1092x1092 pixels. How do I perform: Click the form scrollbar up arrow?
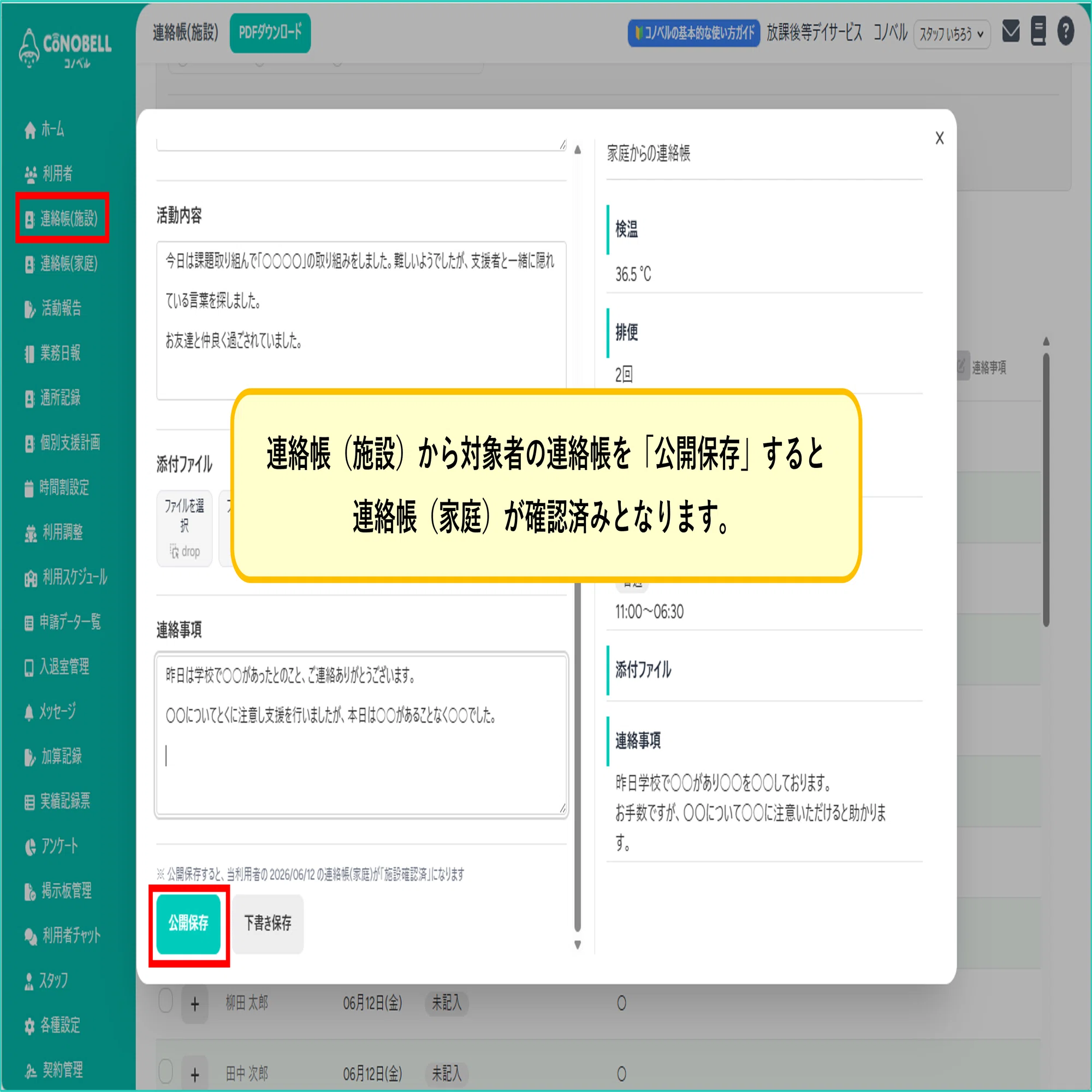[x=578, y=150]
